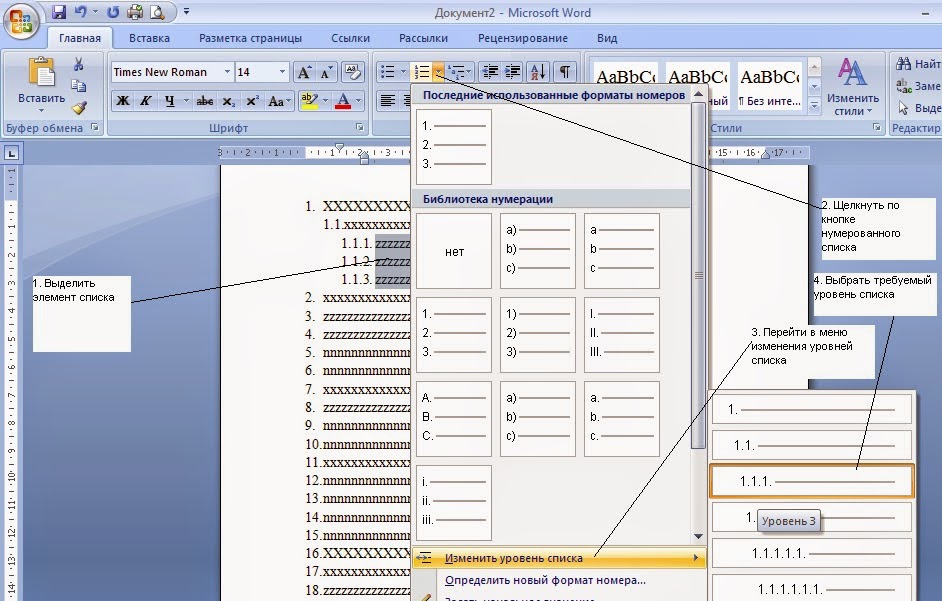Select list level 1.1.1.1.1.
942x601 pixels.
pyautogui.click(x=812, y=553)
